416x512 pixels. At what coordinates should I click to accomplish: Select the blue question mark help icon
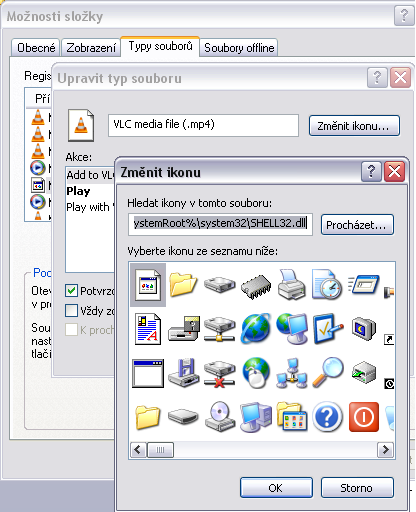click(328, 417)
